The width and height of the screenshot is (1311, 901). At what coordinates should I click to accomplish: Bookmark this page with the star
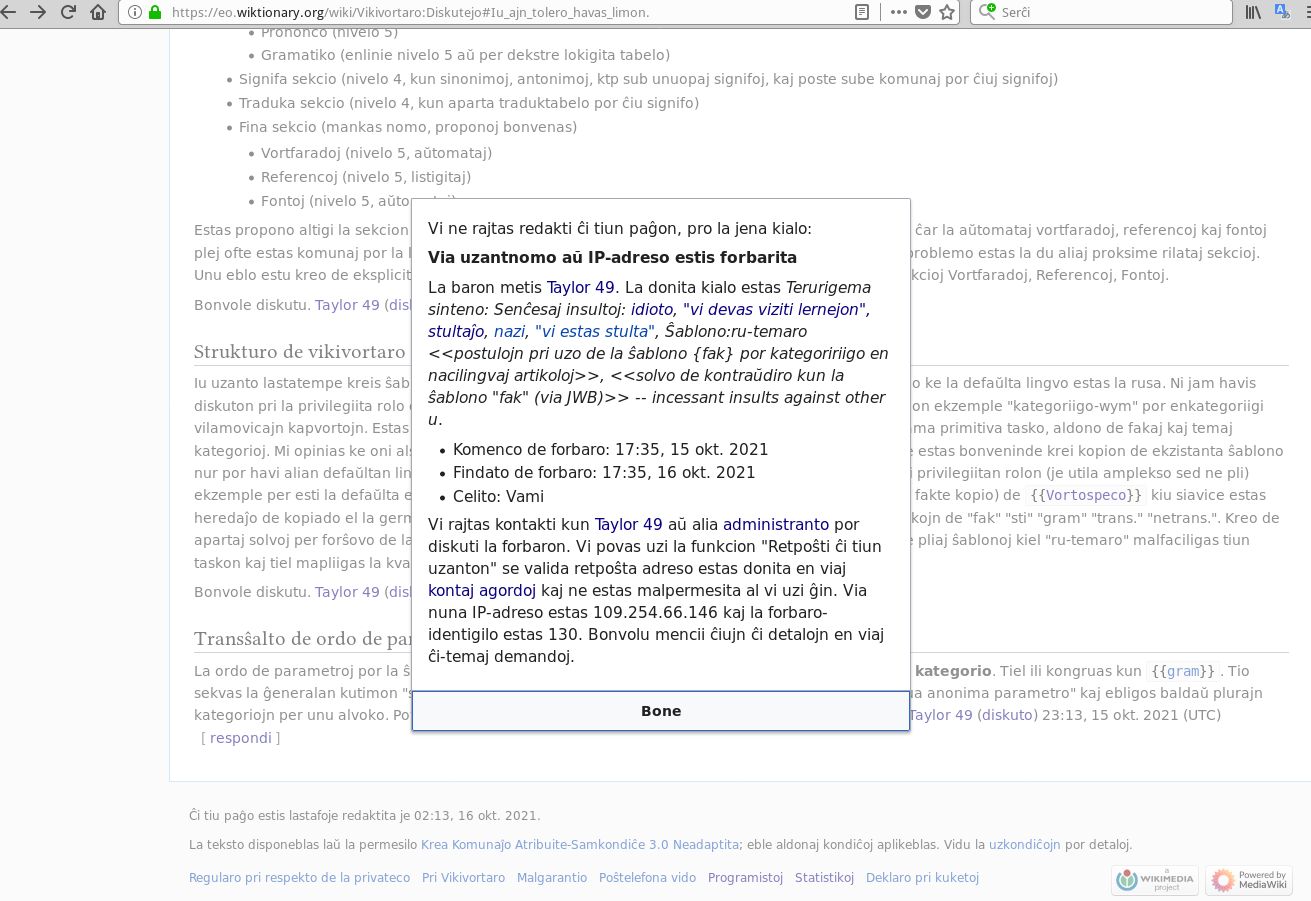point(947,12)
